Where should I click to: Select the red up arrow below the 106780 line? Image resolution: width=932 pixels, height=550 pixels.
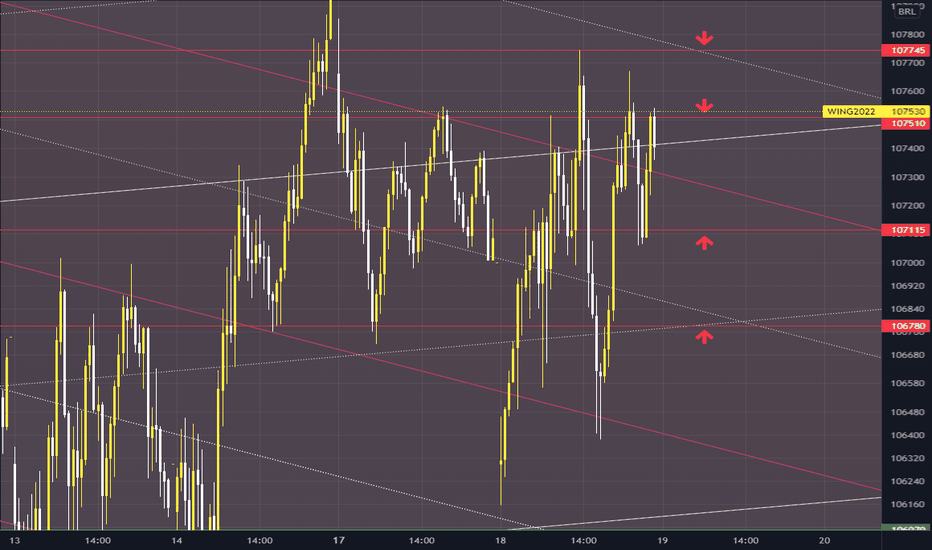click(x=704, y=337)
